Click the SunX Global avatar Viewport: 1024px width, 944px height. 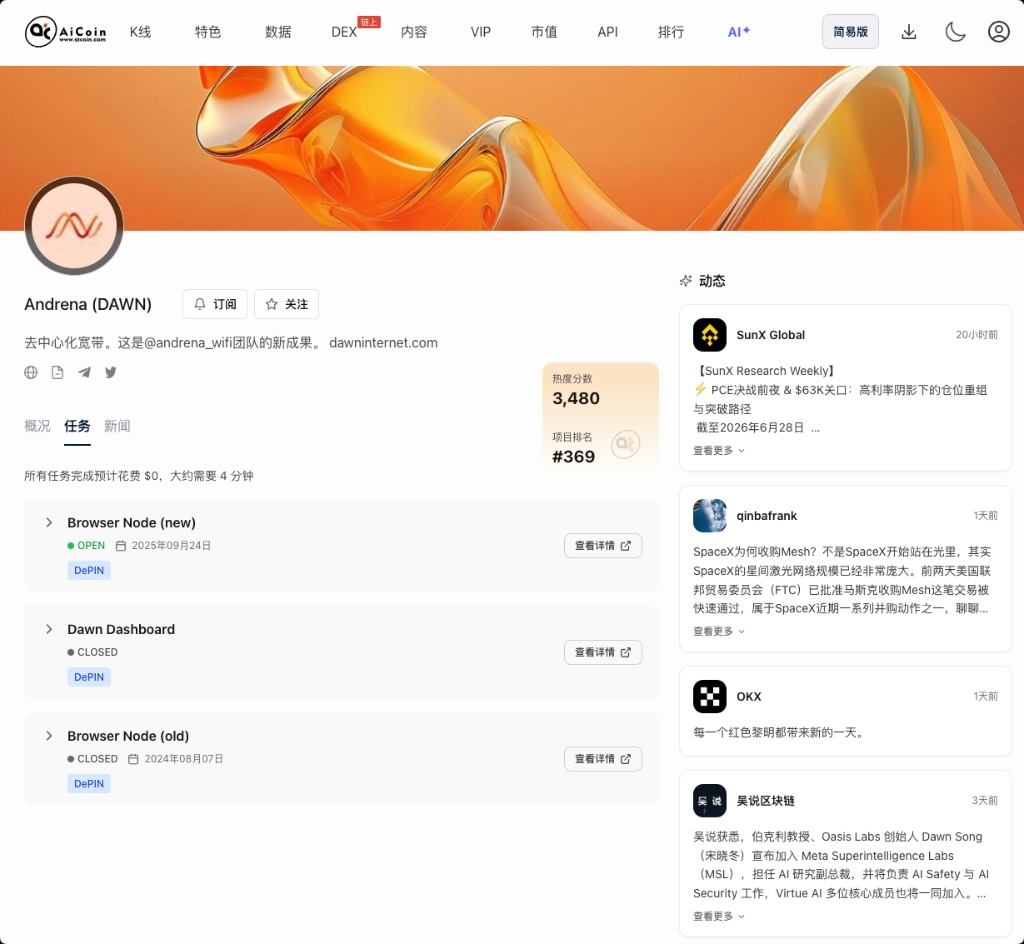coord(709,335)
